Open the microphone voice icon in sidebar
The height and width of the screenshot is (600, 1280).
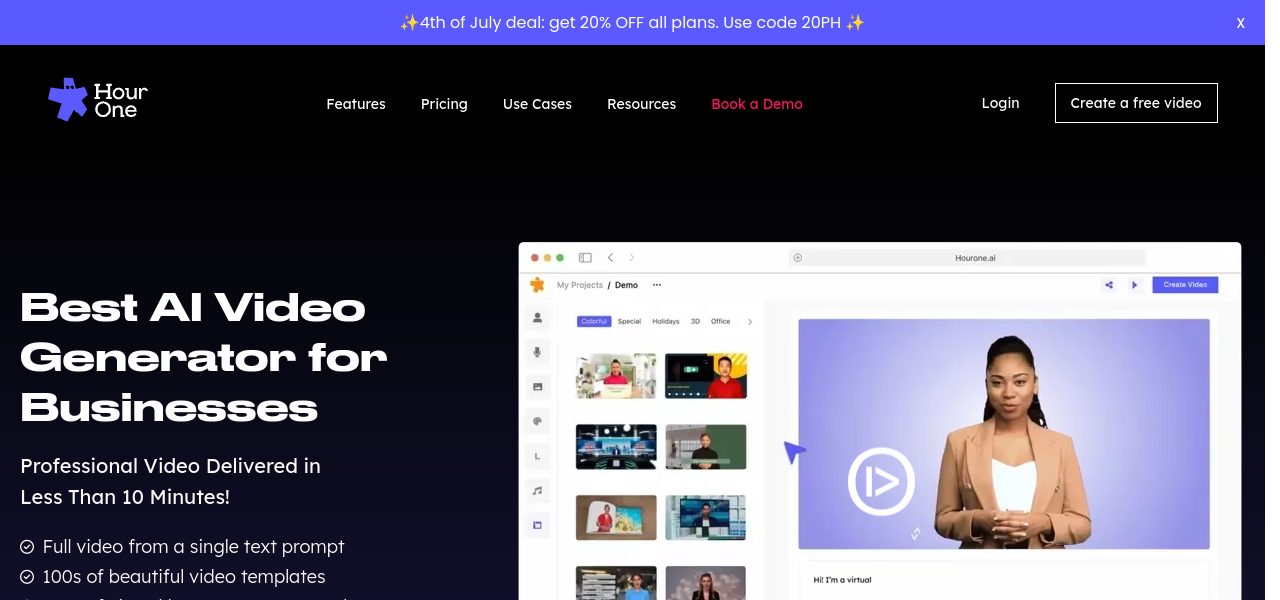(x=538, y=352)
